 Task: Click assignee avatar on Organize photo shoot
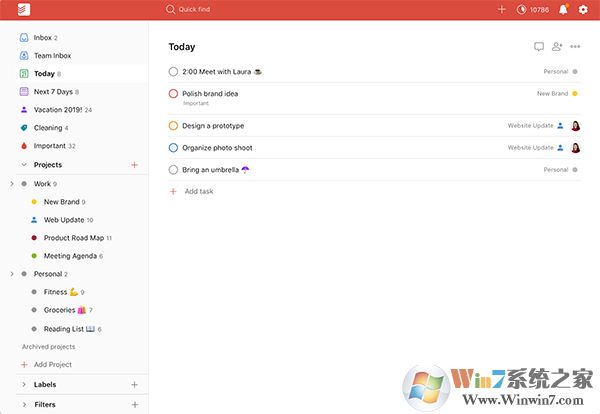tap(576, 148)
